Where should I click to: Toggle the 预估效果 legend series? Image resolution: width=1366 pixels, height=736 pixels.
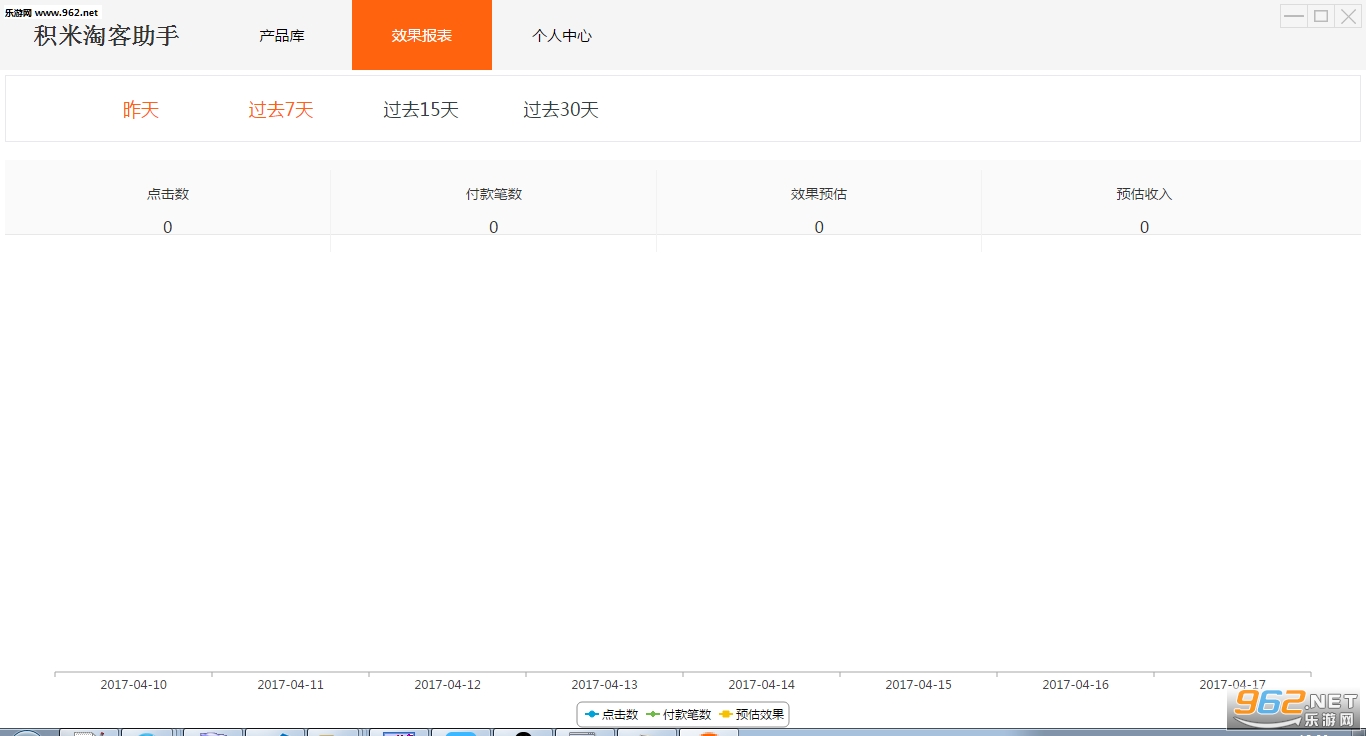[x=752, y=714]
